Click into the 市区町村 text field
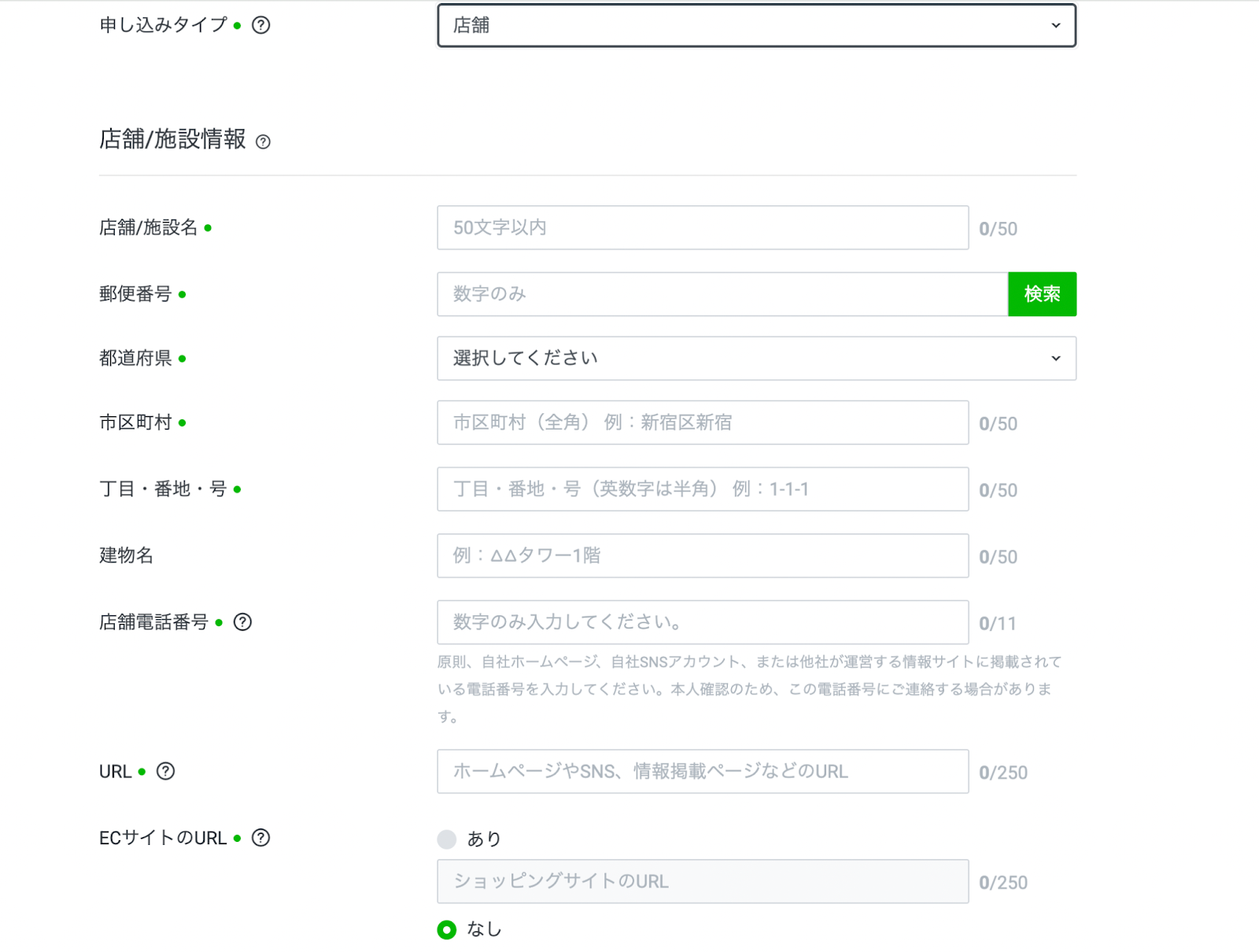Image resolution: width=1259 pixels, height=952 pixels. 702,423
